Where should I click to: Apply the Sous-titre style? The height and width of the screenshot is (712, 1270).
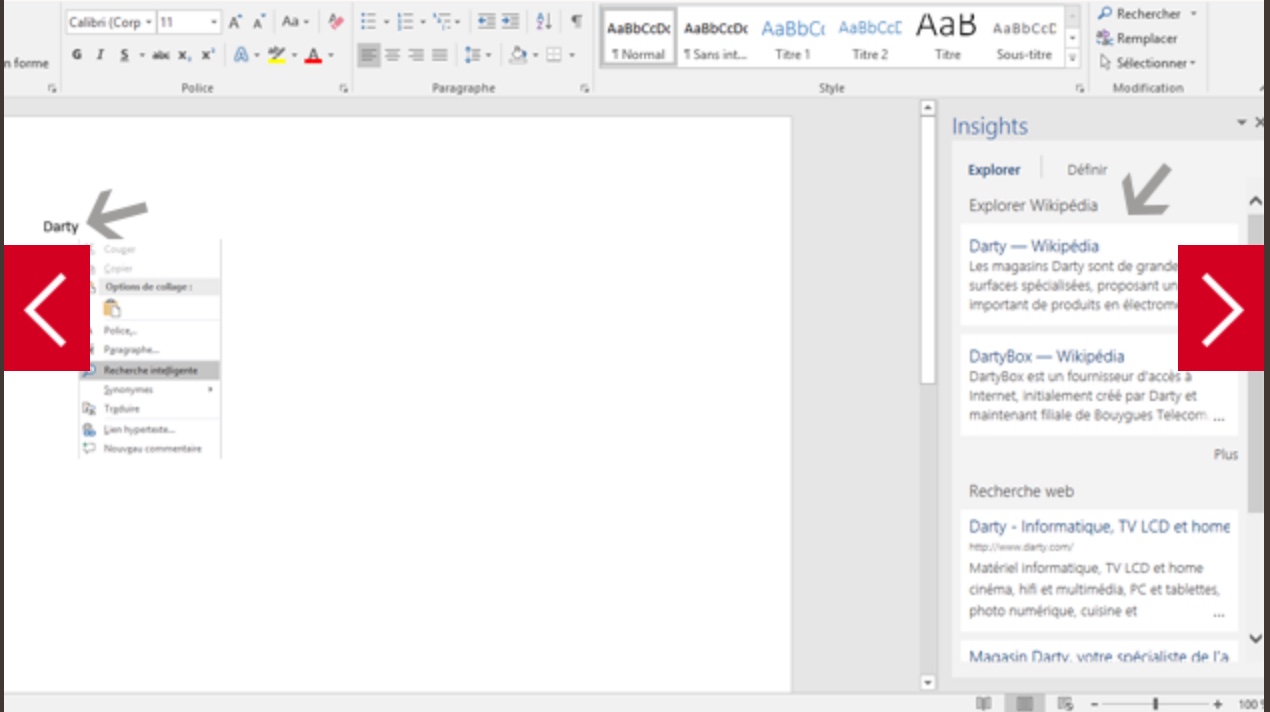point(1025,38)
